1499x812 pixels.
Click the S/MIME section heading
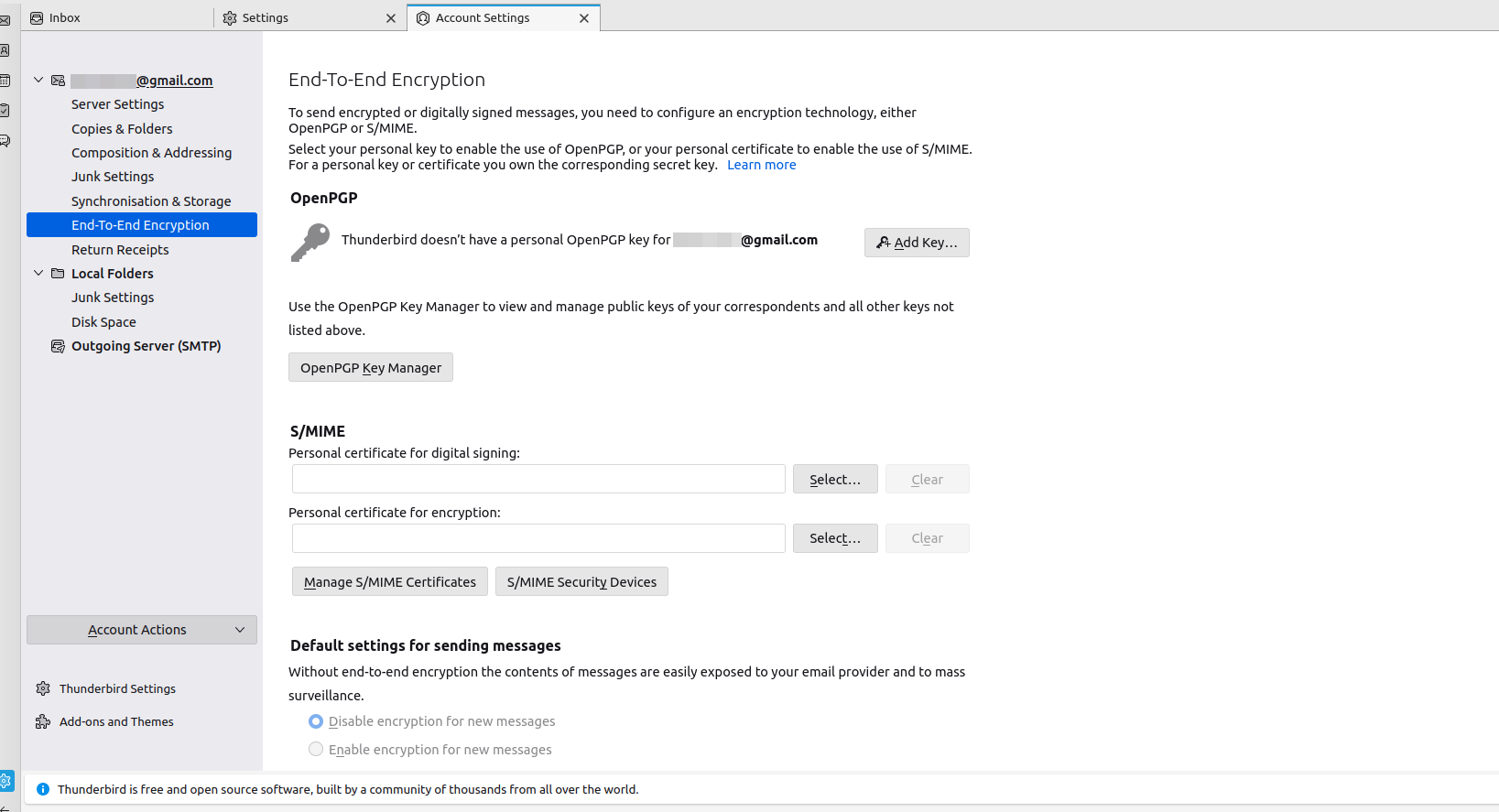pos(318,431)
